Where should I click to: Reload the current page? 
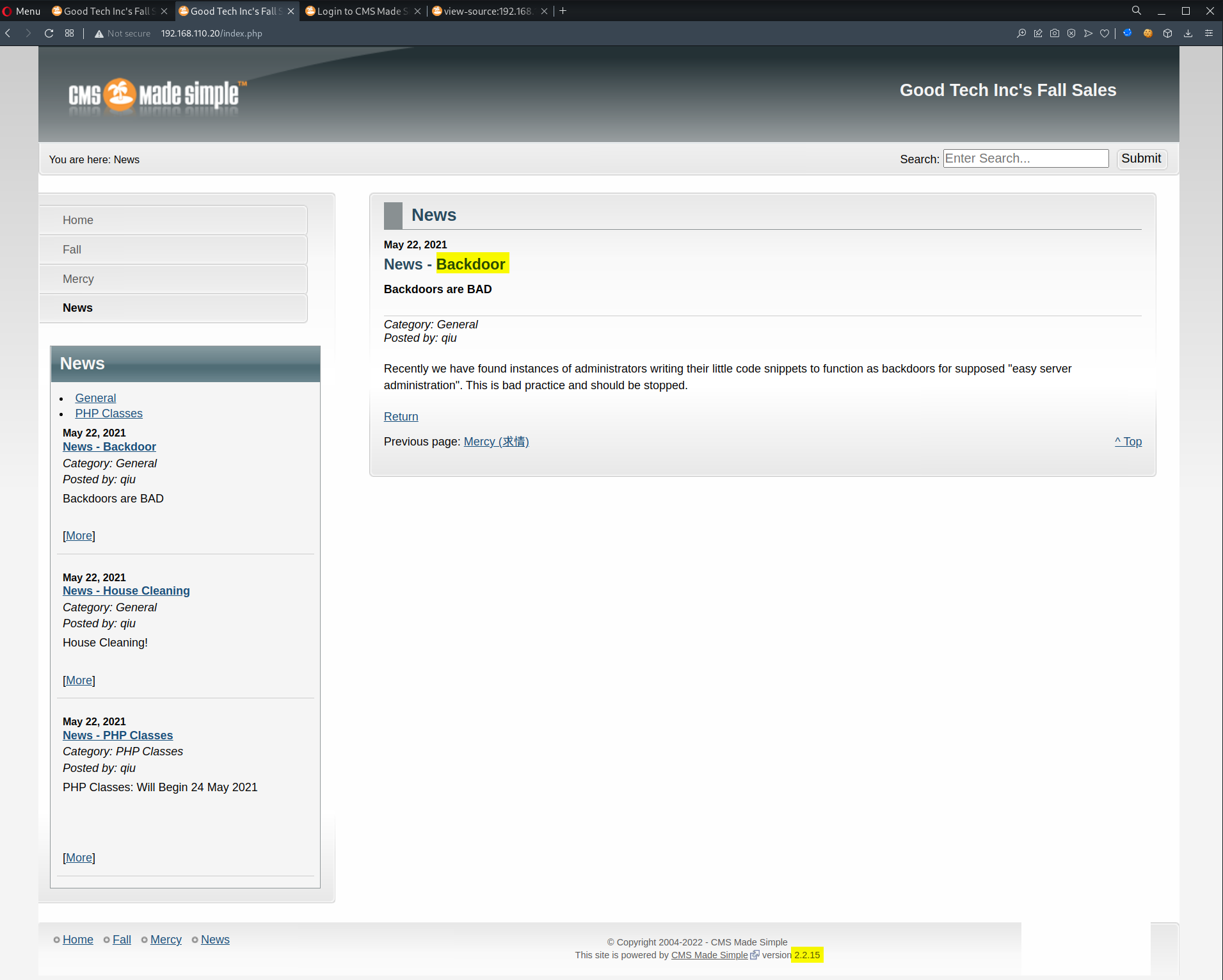49,33
